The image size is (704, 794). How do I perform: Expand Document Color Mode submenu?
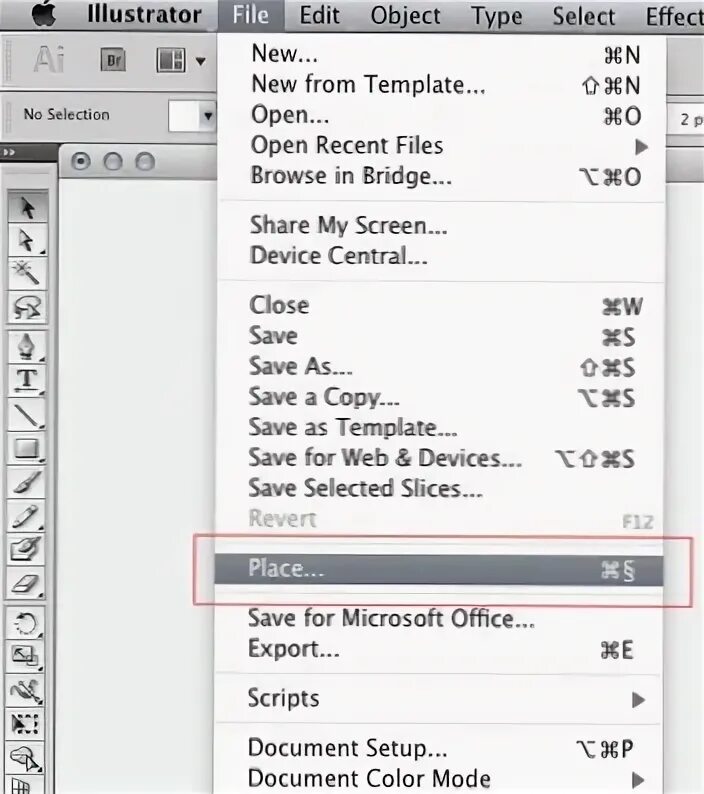pos(639,780)
